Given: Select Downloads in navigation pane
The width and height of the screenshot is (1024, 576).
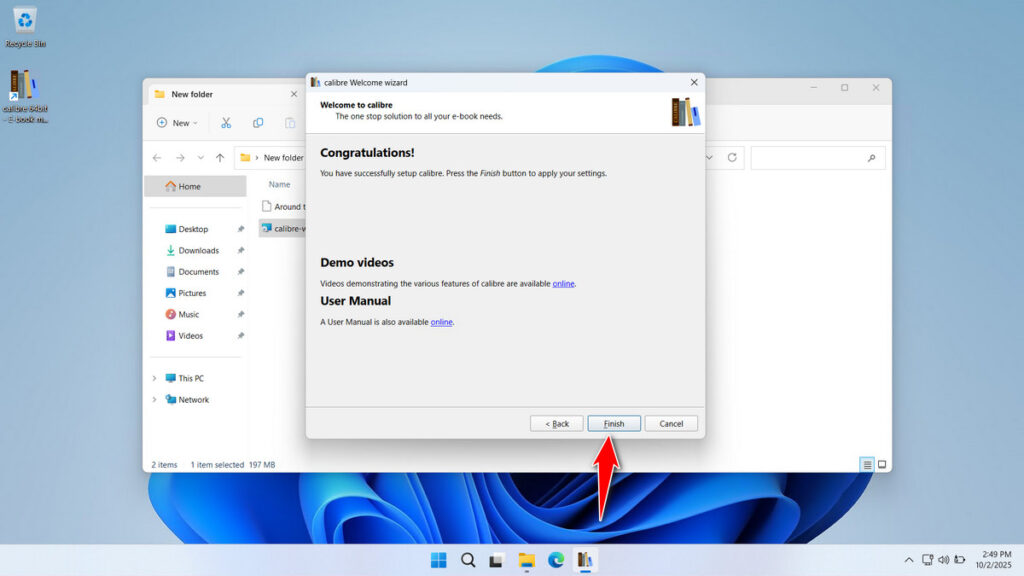Looking at the screenshot, I should click(198, 251).
